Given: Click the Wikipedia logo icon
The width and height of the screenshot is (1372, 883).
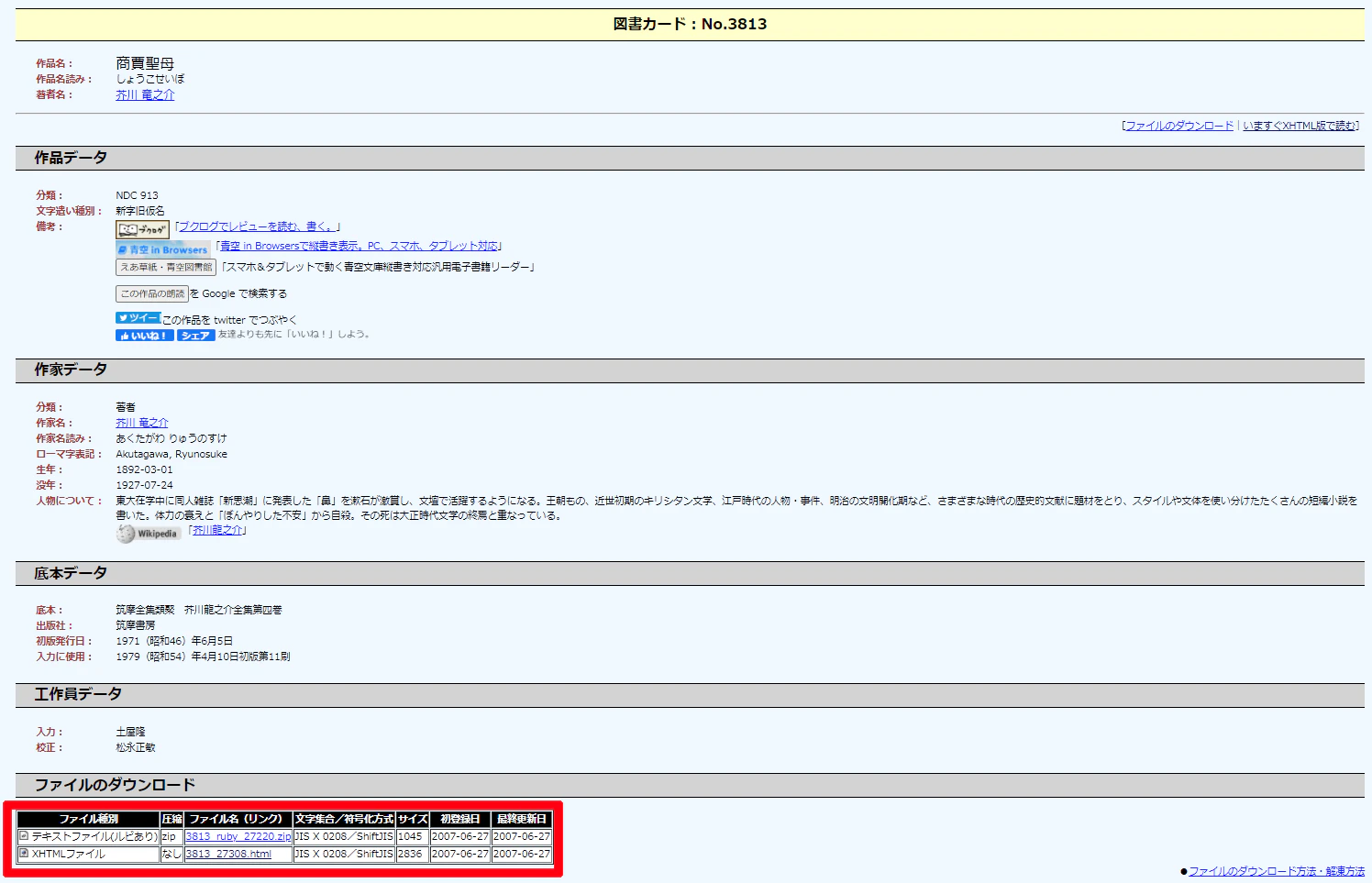Looking at the screenshot, I should point(149,534).
